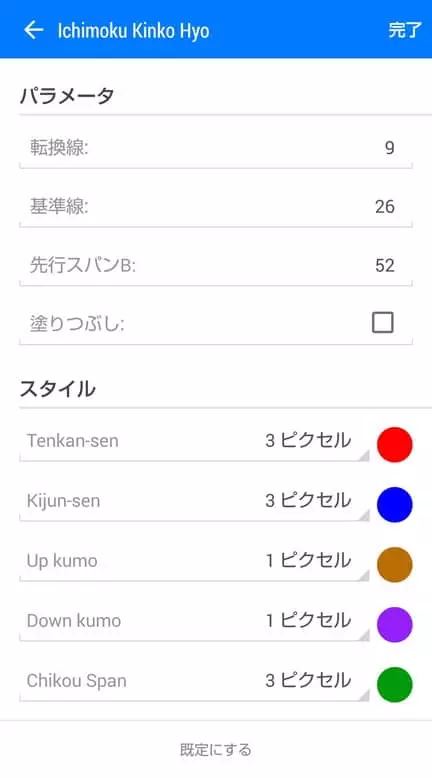Pick the purple Down kumo color swatch

click(x=395, y=625)
